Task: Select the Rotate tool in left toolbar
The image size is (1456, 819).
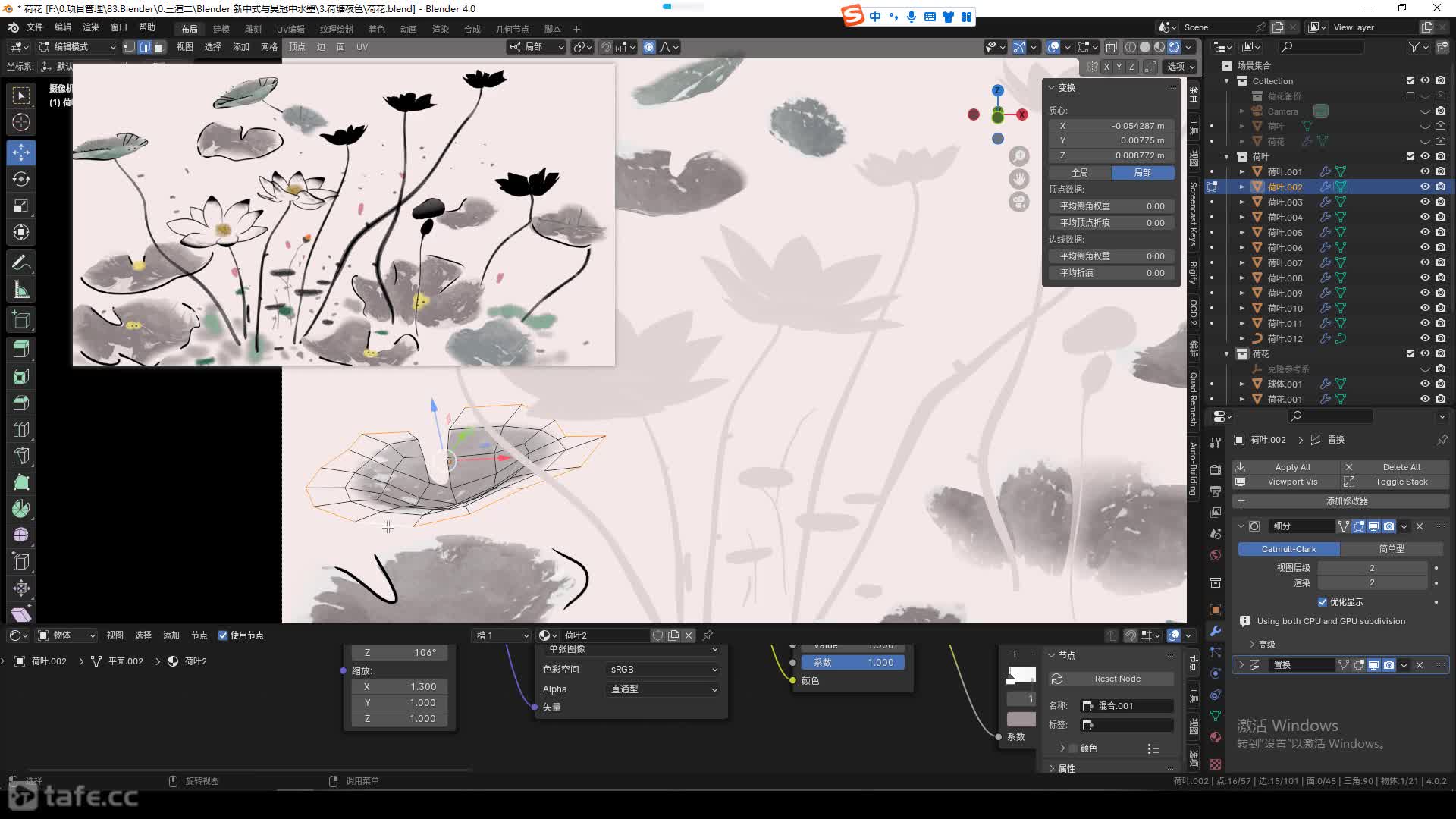Action: coord(21,179)
